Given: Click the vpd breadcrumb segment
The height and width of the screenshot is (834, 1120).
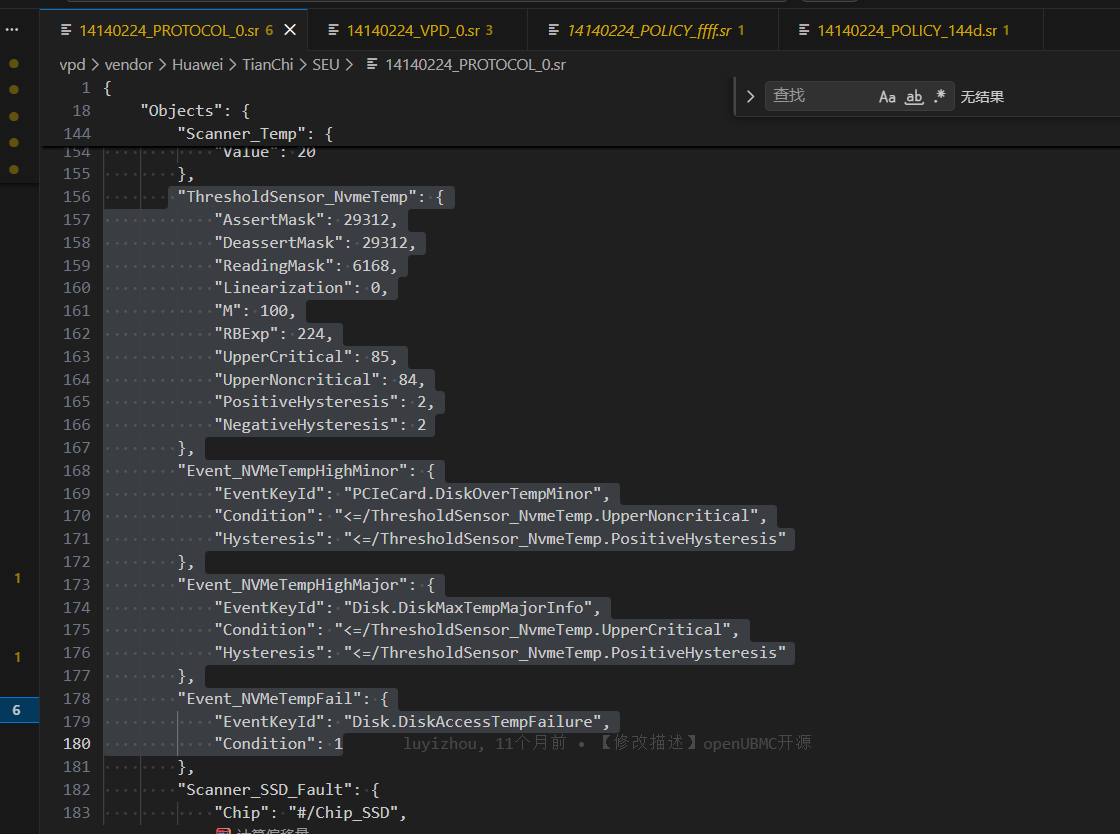Looking at the screenshot, I should (x=72, y=64).
